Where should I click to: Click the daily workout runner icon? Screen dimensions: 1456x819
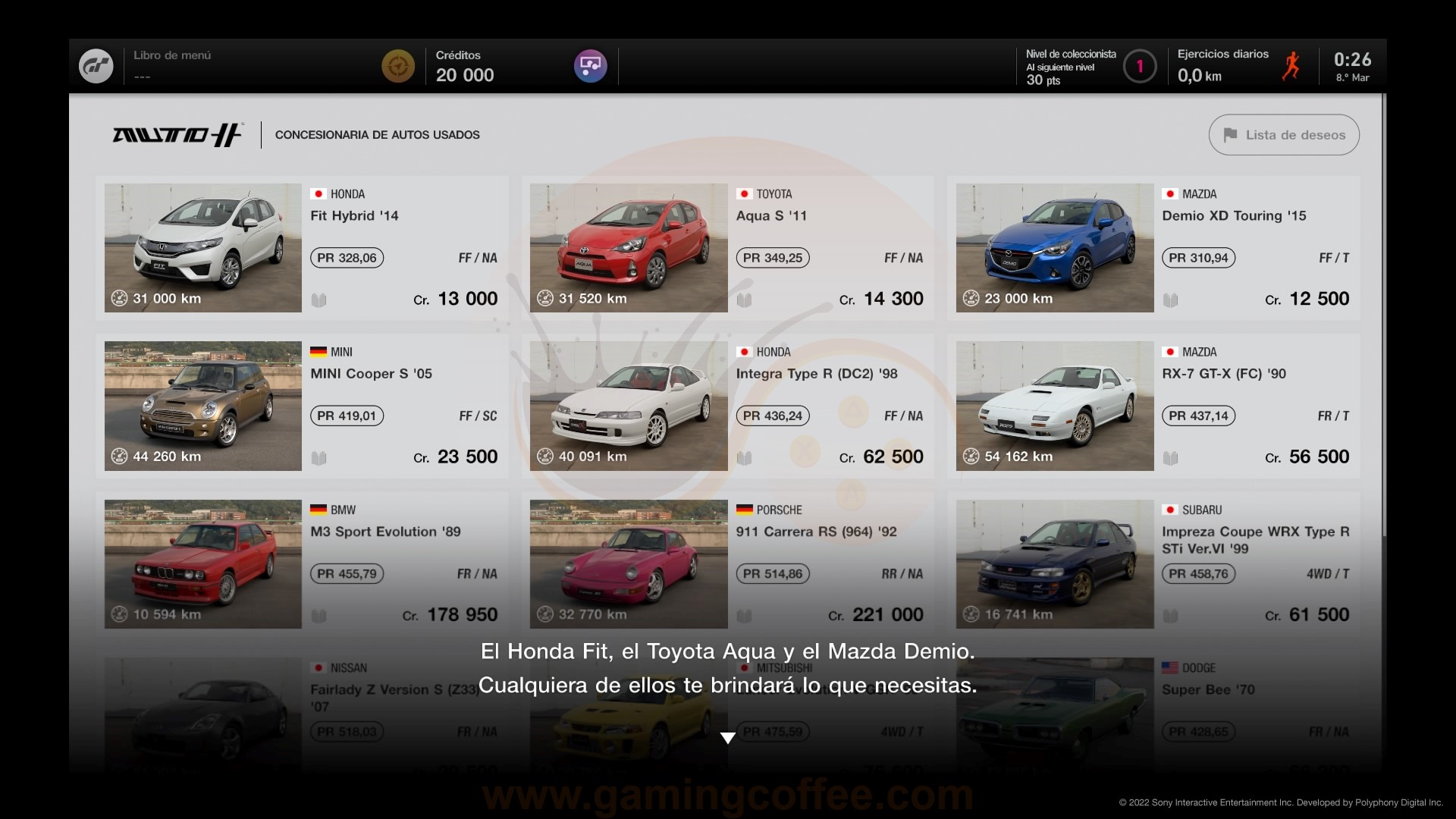click(x=1291, y=66)
